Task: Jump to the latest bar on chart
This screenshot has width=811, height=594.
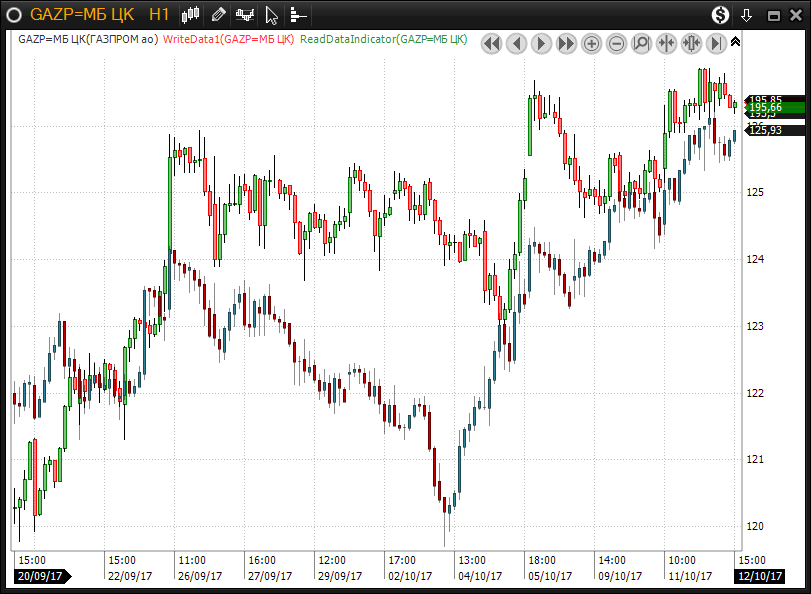Action: (716, 43)
